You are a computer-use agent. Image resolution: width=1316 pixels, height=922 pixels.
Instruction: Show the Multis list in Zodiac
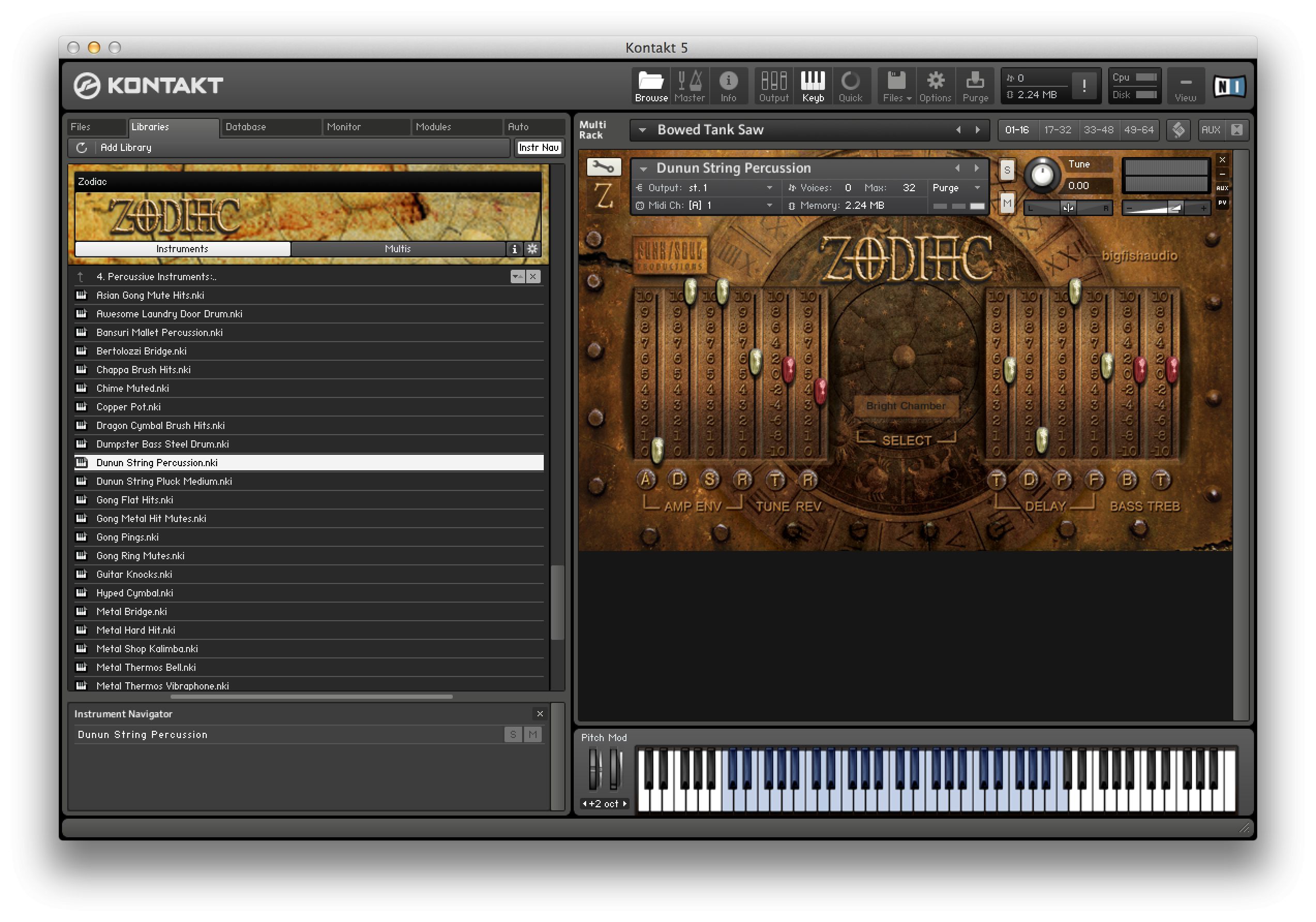(398, 249)
